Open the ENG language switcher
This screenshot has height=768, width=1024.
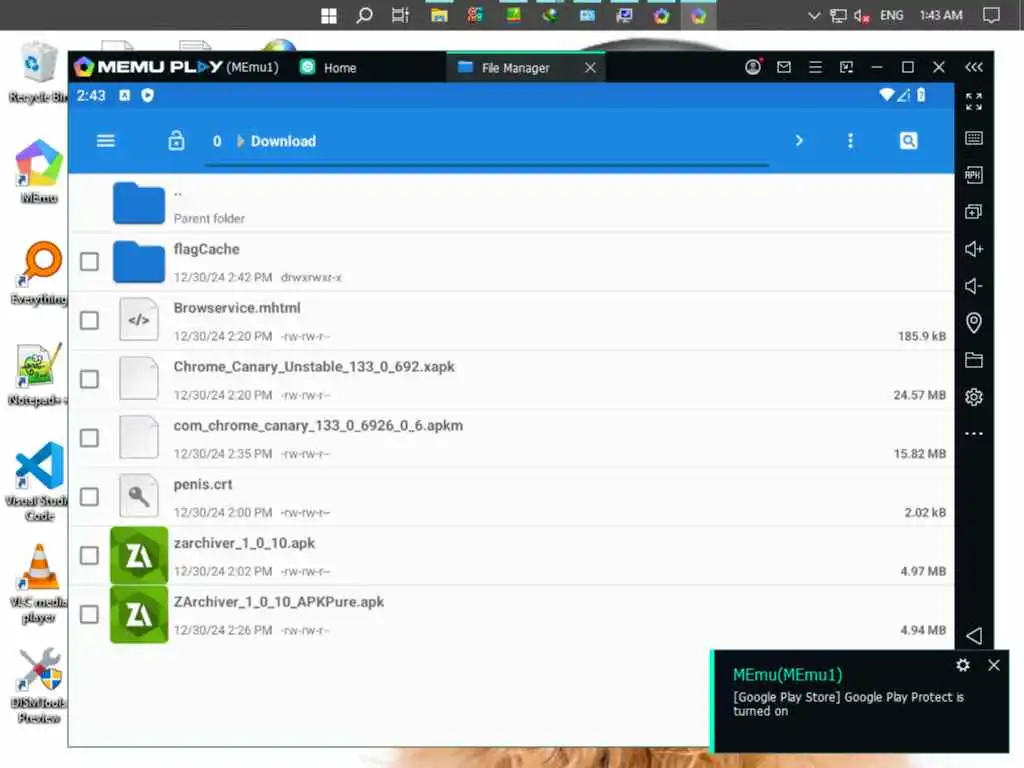891,15
